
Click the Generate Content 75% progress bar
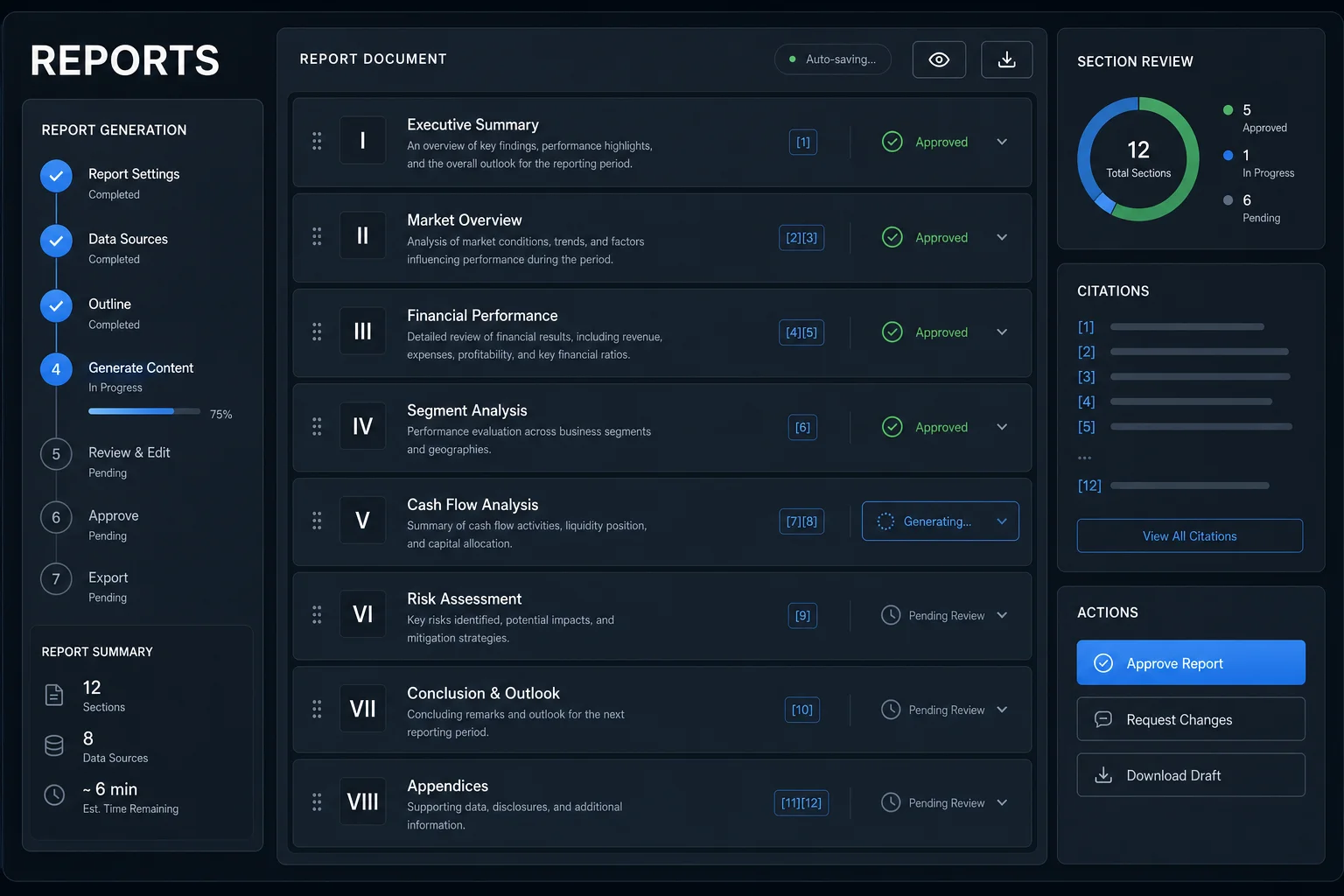144,411
